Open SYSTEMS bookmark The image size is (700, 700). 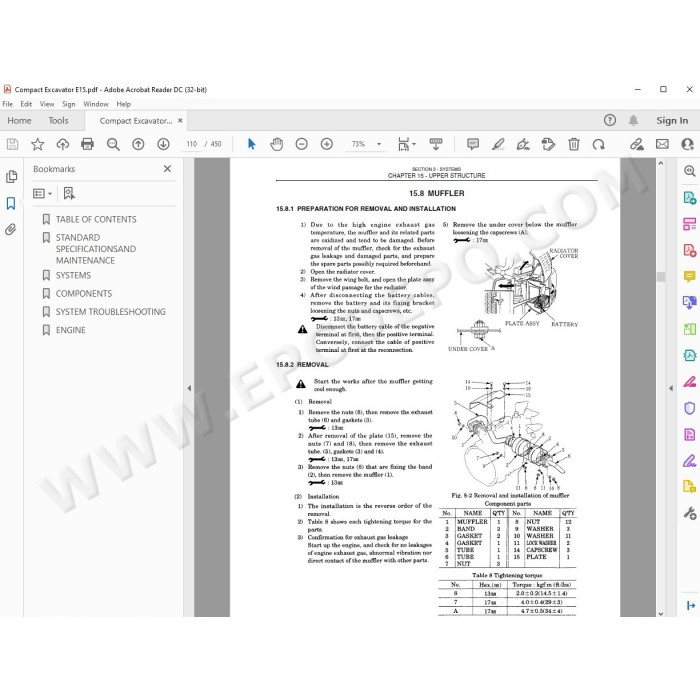click(x=73, y=275)
